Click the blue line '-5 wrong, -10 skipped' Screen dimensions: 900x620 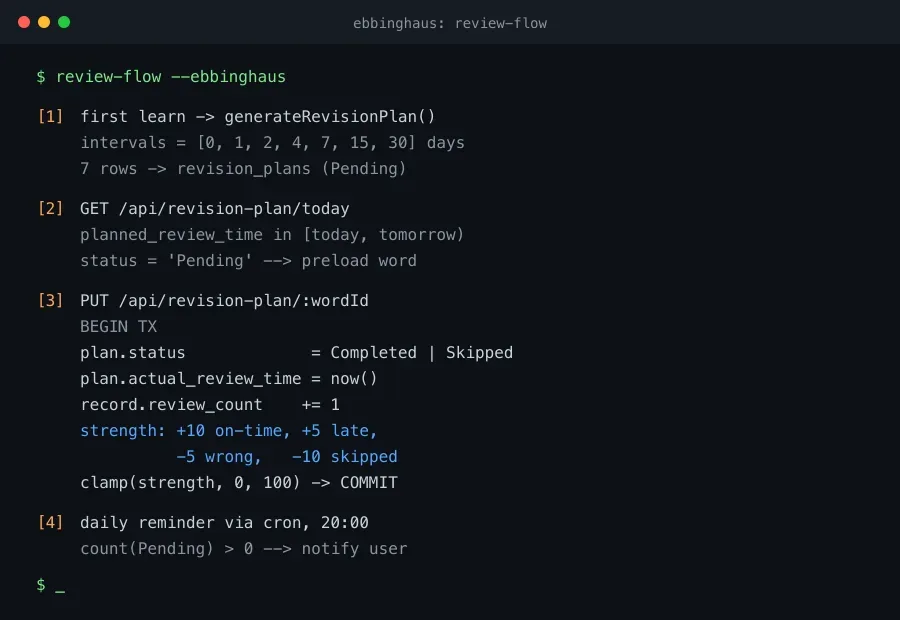coord(286,456)
